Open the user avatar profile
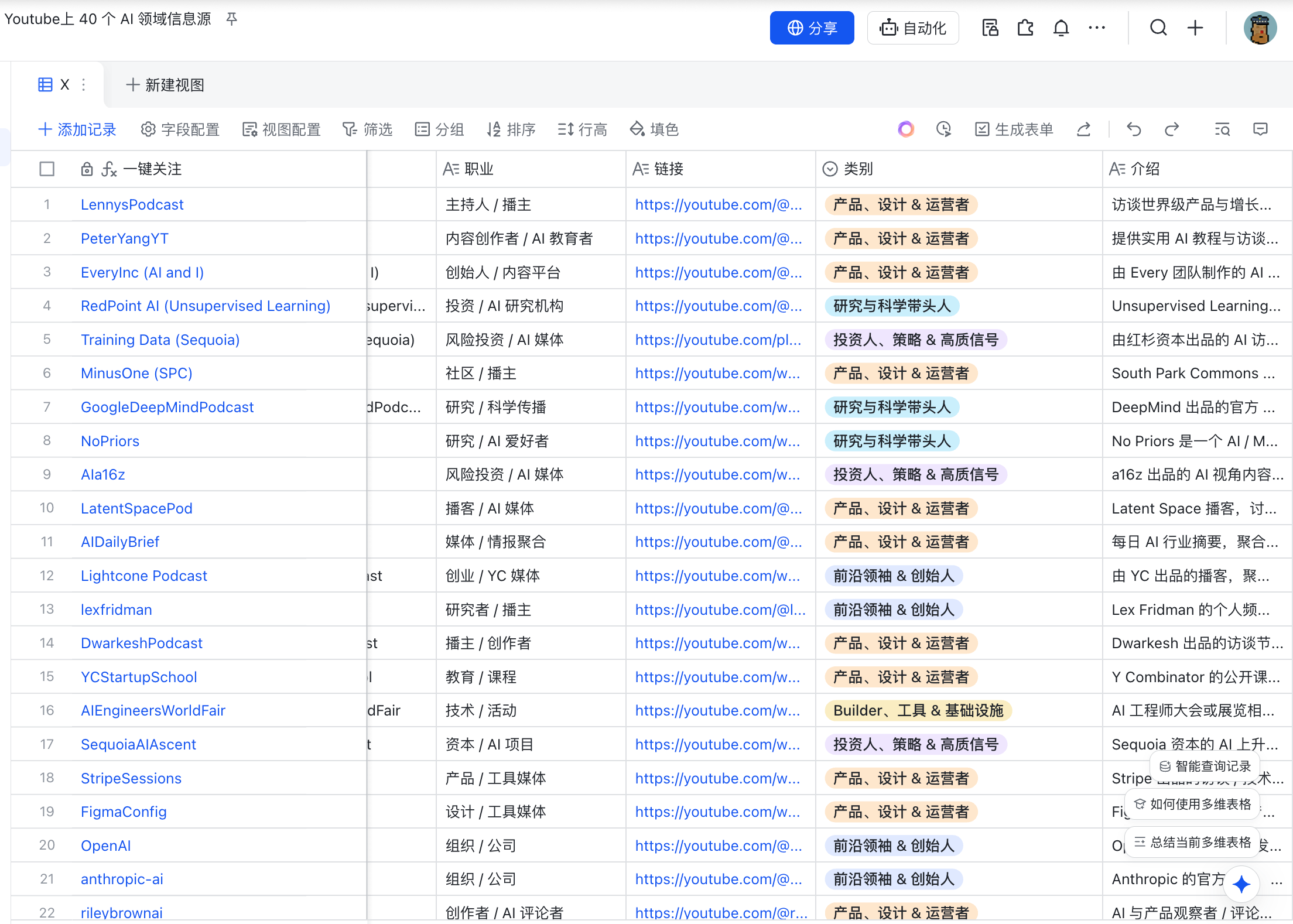The image size is (1293, 924). pyautogui.click(x=1260, y=28)
